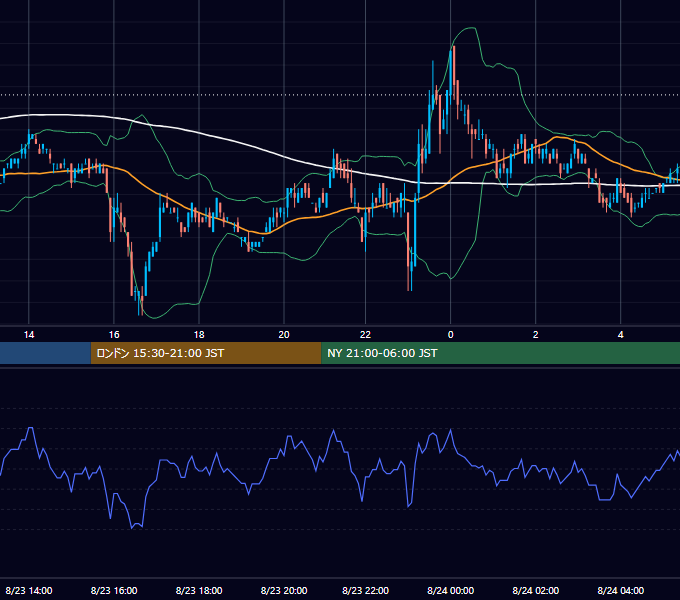Click the 8/23 20:00 time label
Viewport: 680px width, 600px height.
(284, 590)
